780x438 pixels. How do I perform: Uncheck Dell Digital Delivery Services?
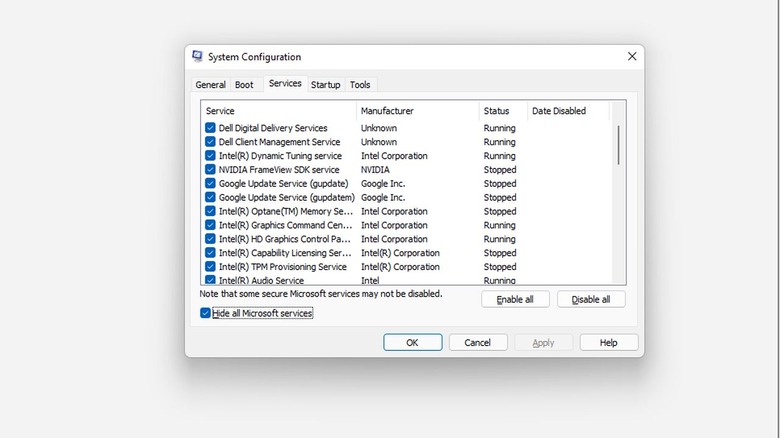(210, 128)
